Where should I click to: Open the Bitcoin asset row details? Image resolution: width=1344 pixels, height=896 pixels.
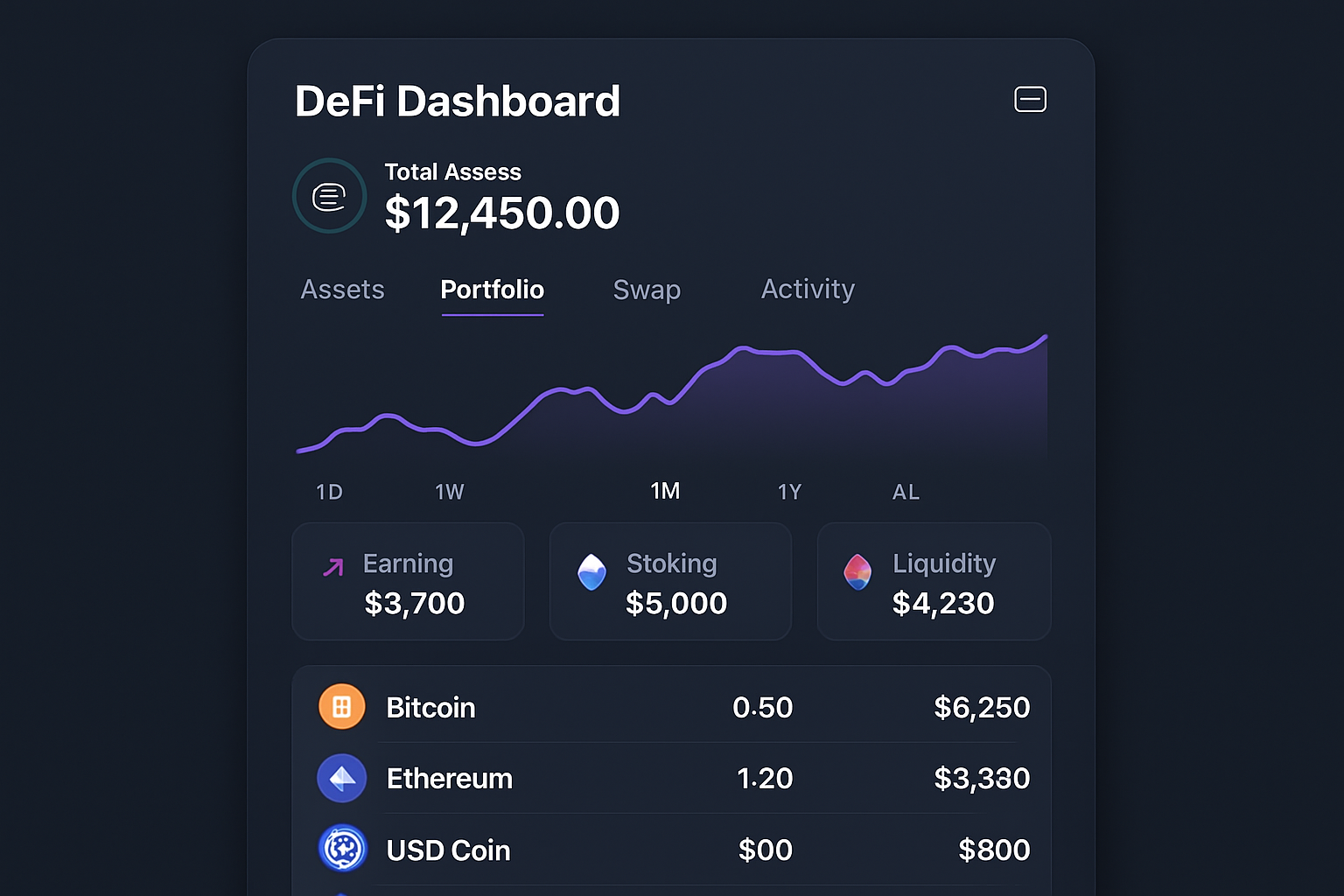[x=672, y=707]
